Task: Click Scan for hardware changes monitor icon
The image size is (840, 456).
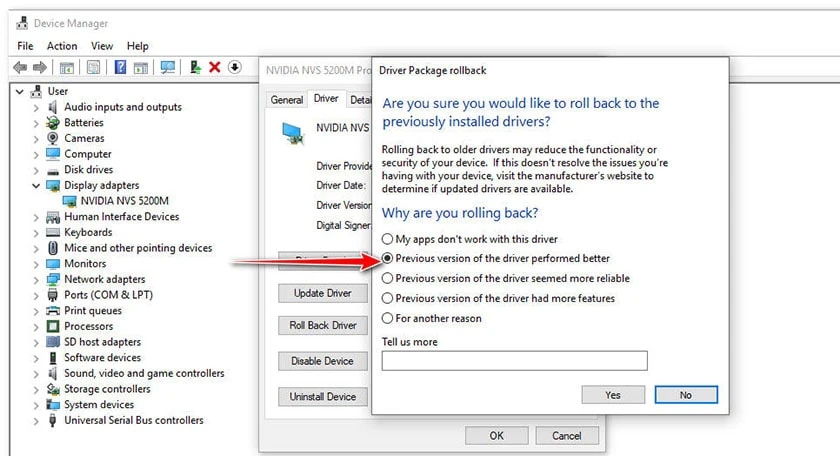Action: click(168, 67)
